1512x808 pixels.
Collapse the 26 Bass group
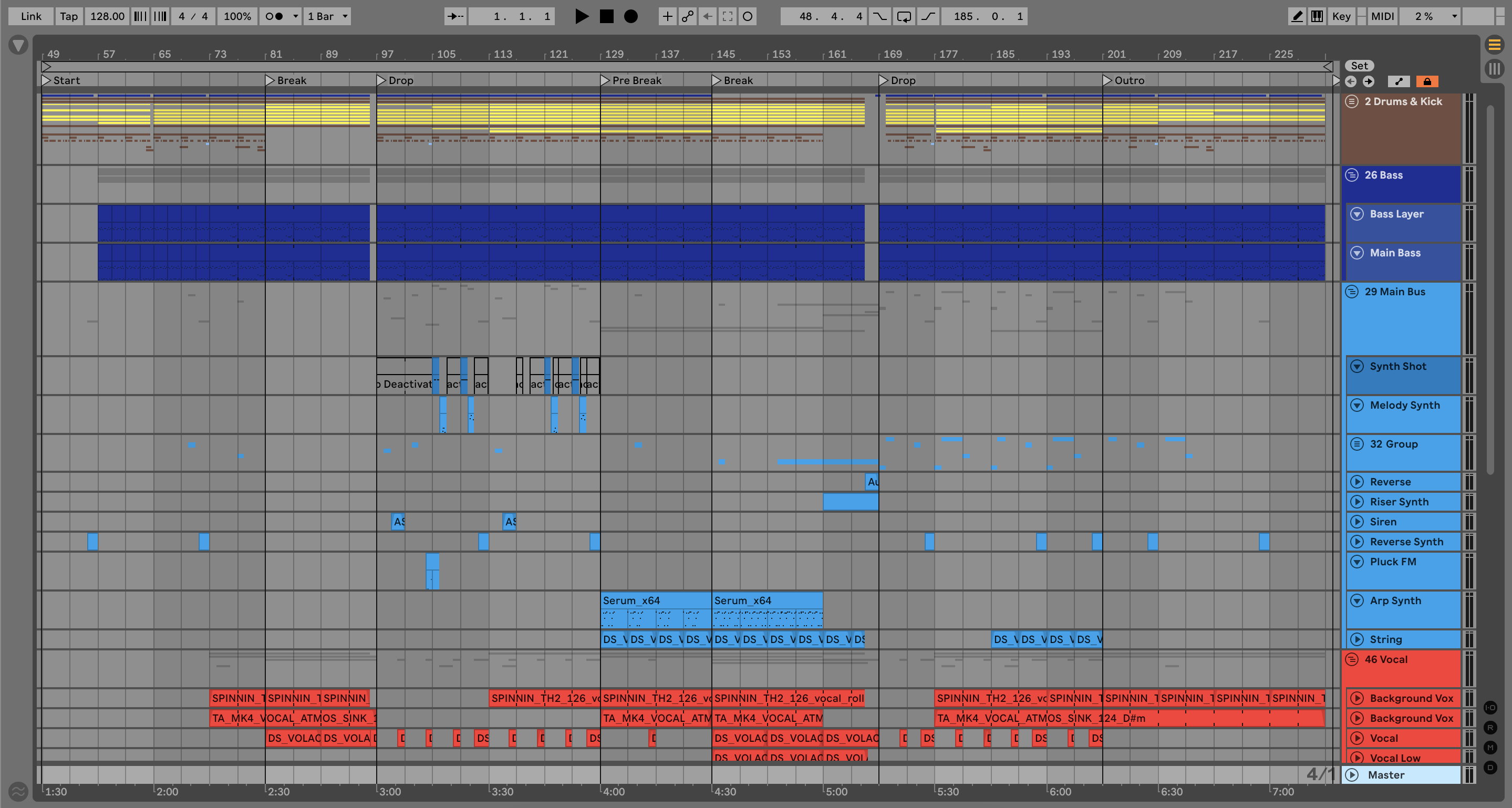click(x=1352, y=175)
